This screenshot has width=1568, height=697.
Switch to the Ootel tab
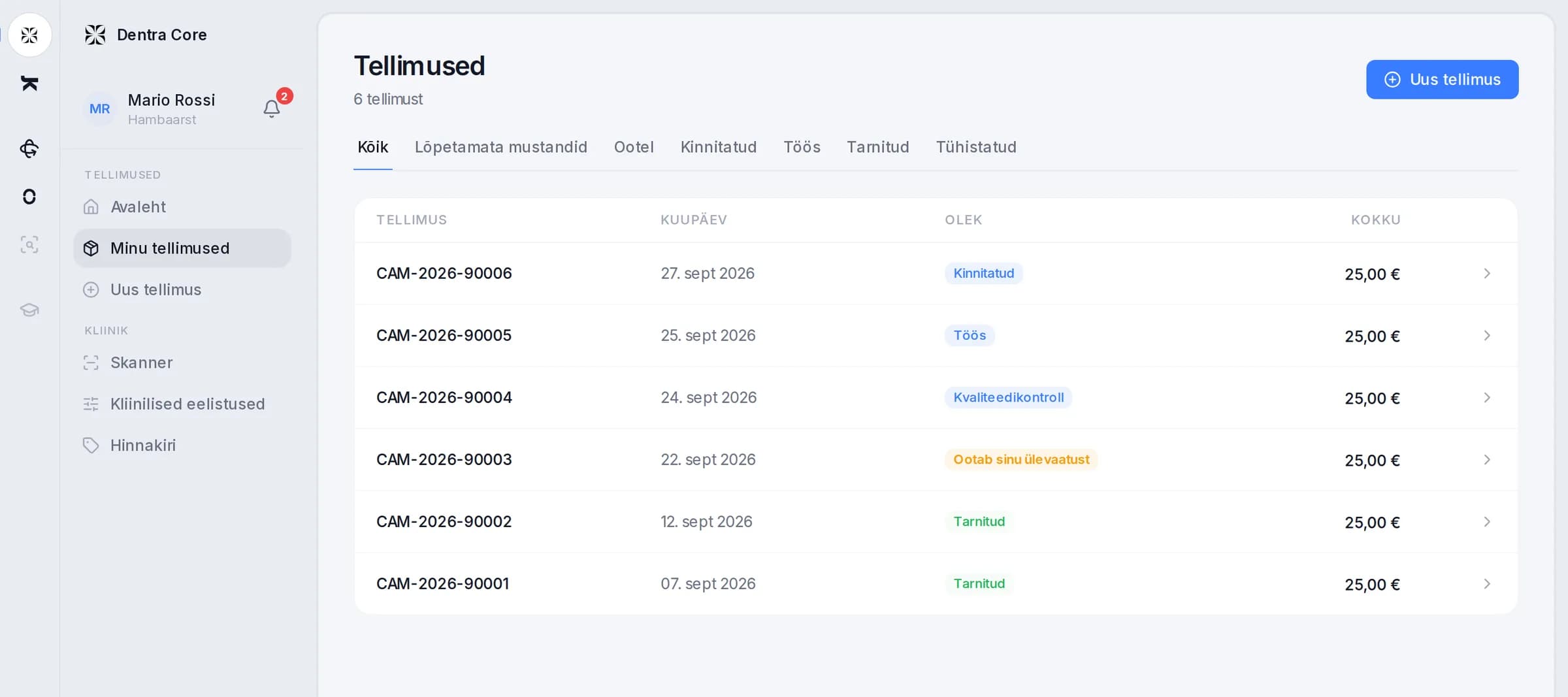634,147
